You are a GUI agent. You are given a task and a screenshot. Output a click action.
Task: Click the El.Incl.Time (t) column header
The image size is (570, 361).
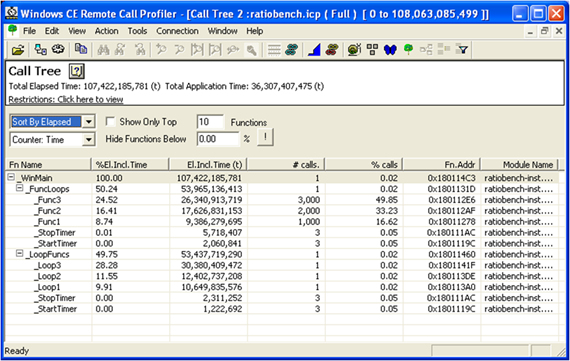pos(208,165)
